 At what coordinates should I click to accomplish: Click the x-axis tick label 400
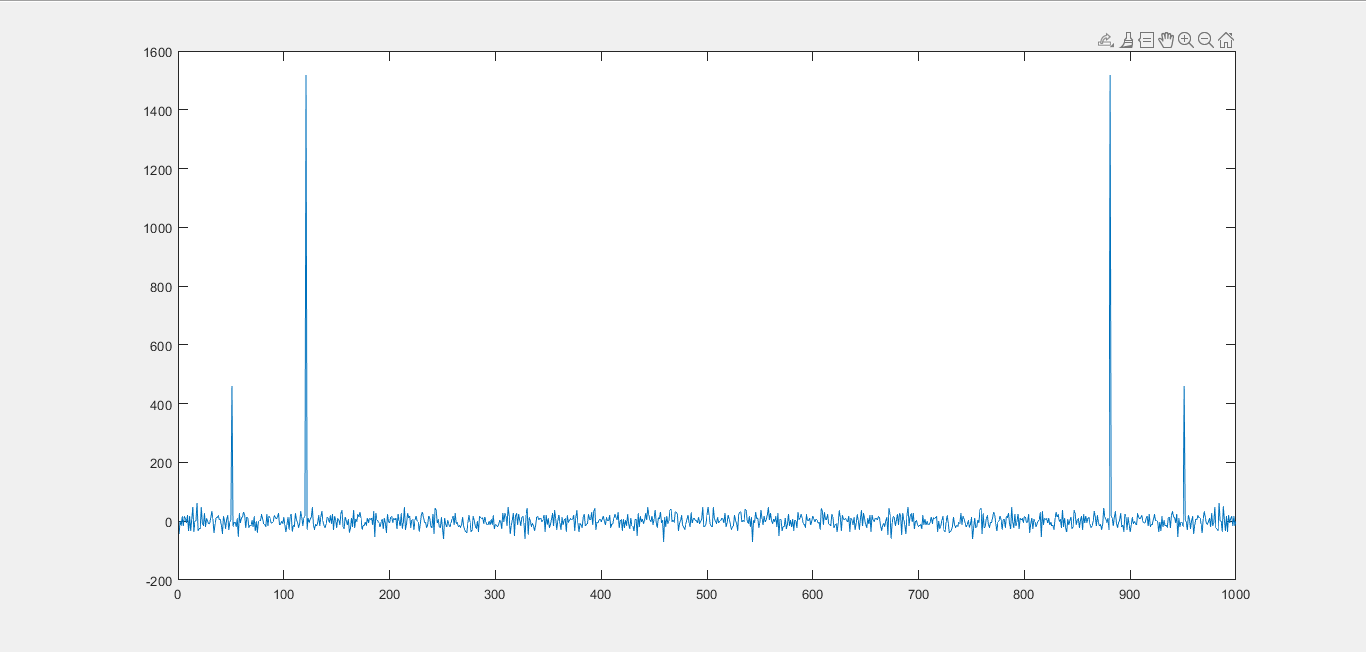[601, 594]
